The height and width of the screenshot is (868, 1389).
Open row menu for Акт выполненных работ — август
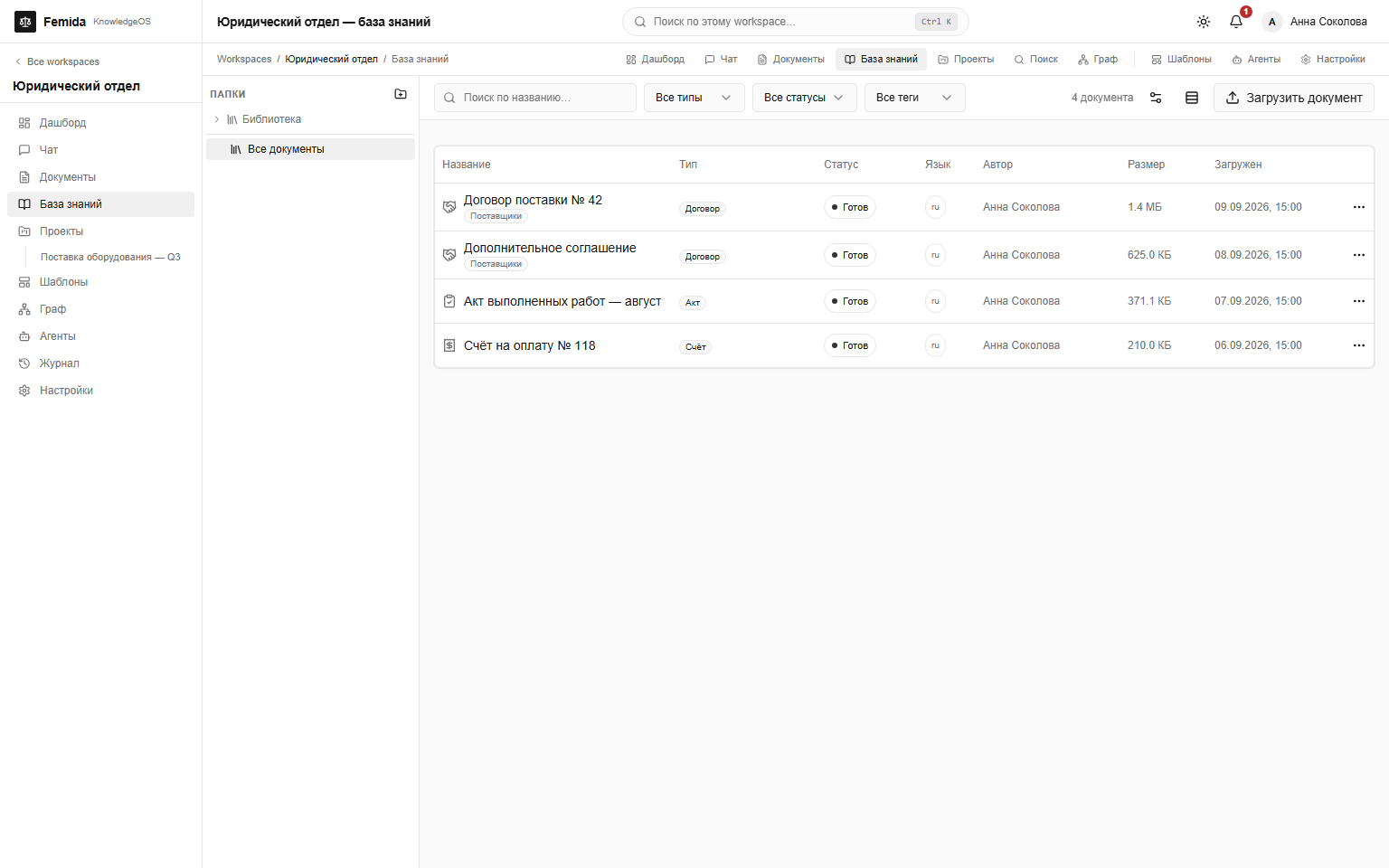(1359, 301)
